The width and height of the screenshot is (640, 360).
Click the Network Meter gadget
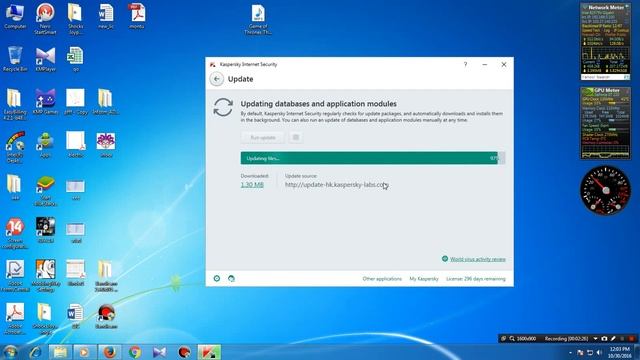click(x=605, y=42)
